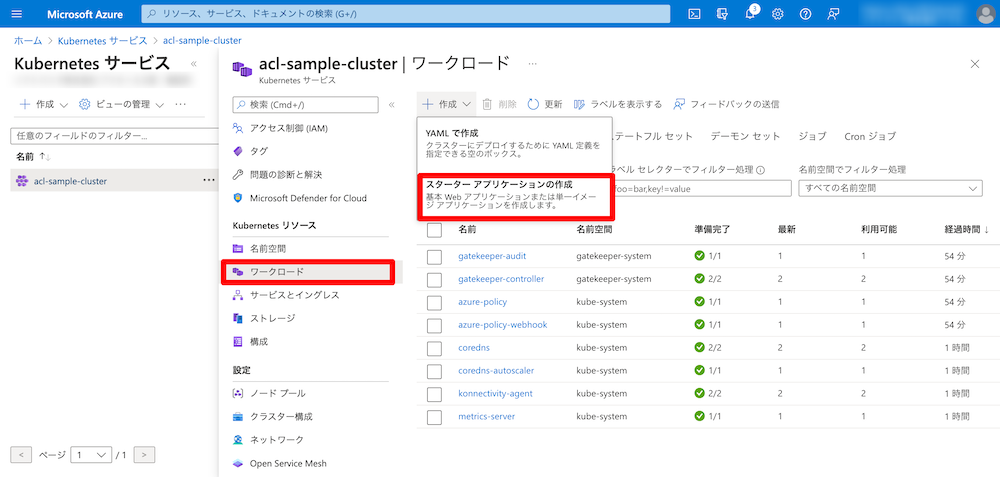Click the feedback (フィードバックの送信) icon
This screenshot has width=1000, height=477.
tap(680, 104)
